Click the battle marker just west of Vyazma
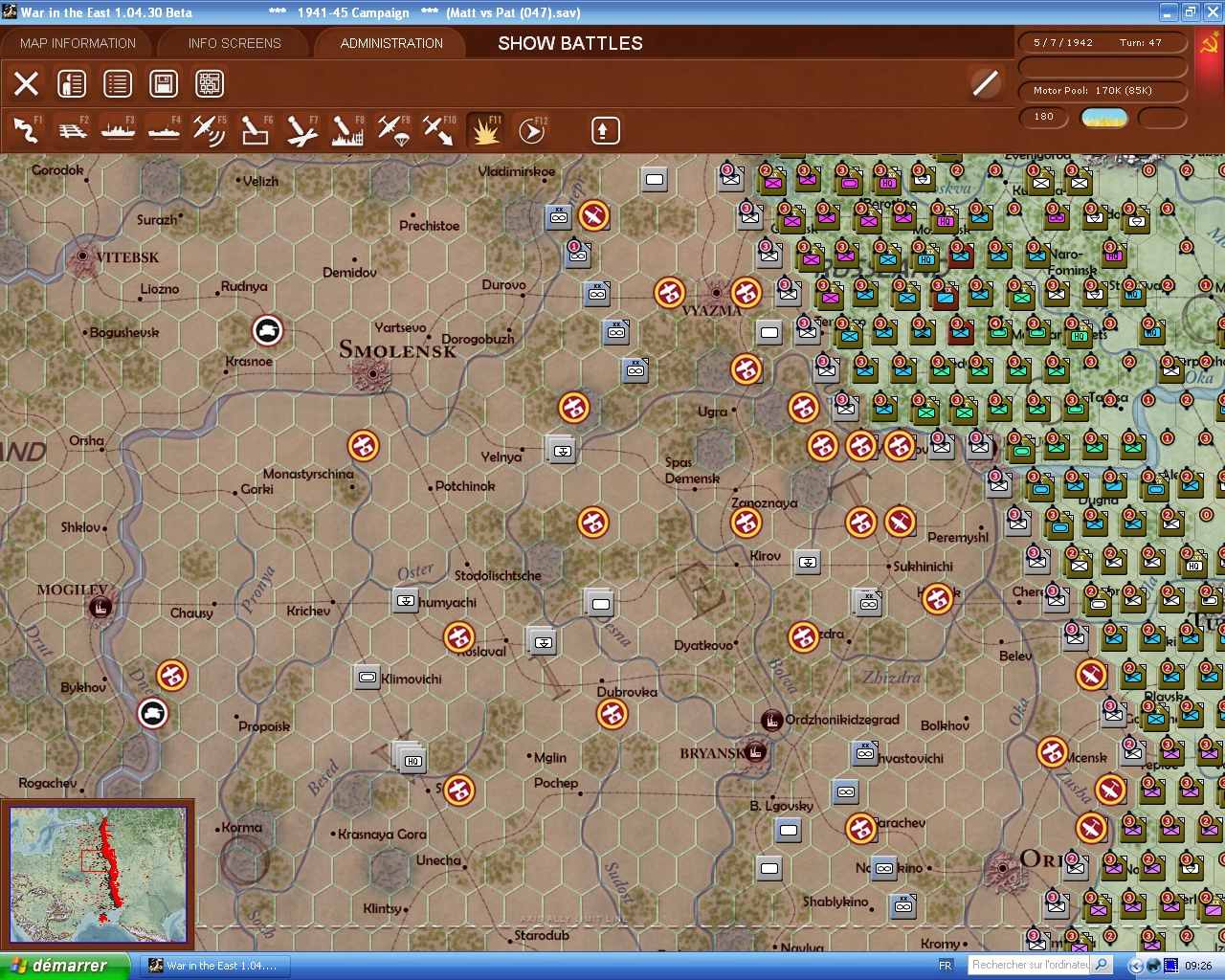Viewport: 1225px width, 980px height. pos(670,292)
